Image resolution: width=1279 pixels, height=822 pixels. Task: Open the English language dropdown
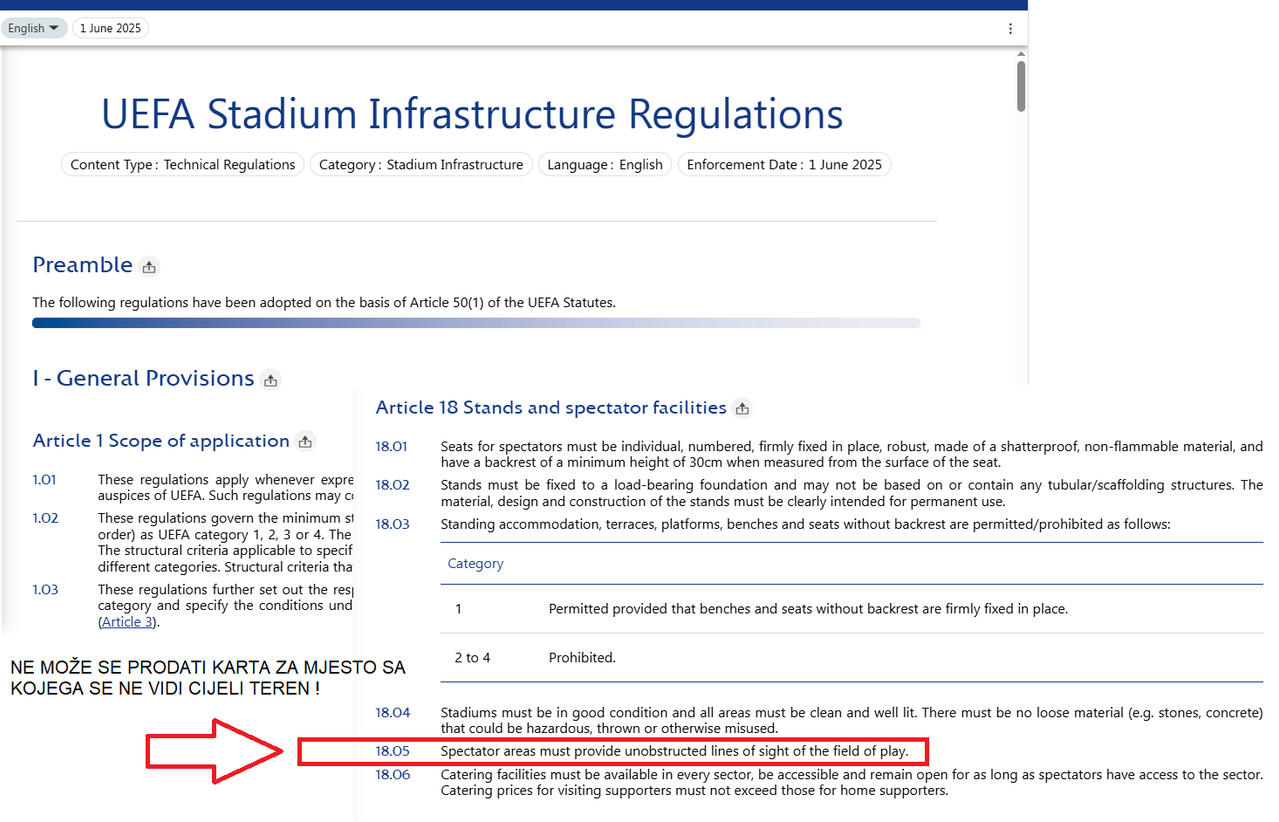pyautogui.click(x=33, y=28)
